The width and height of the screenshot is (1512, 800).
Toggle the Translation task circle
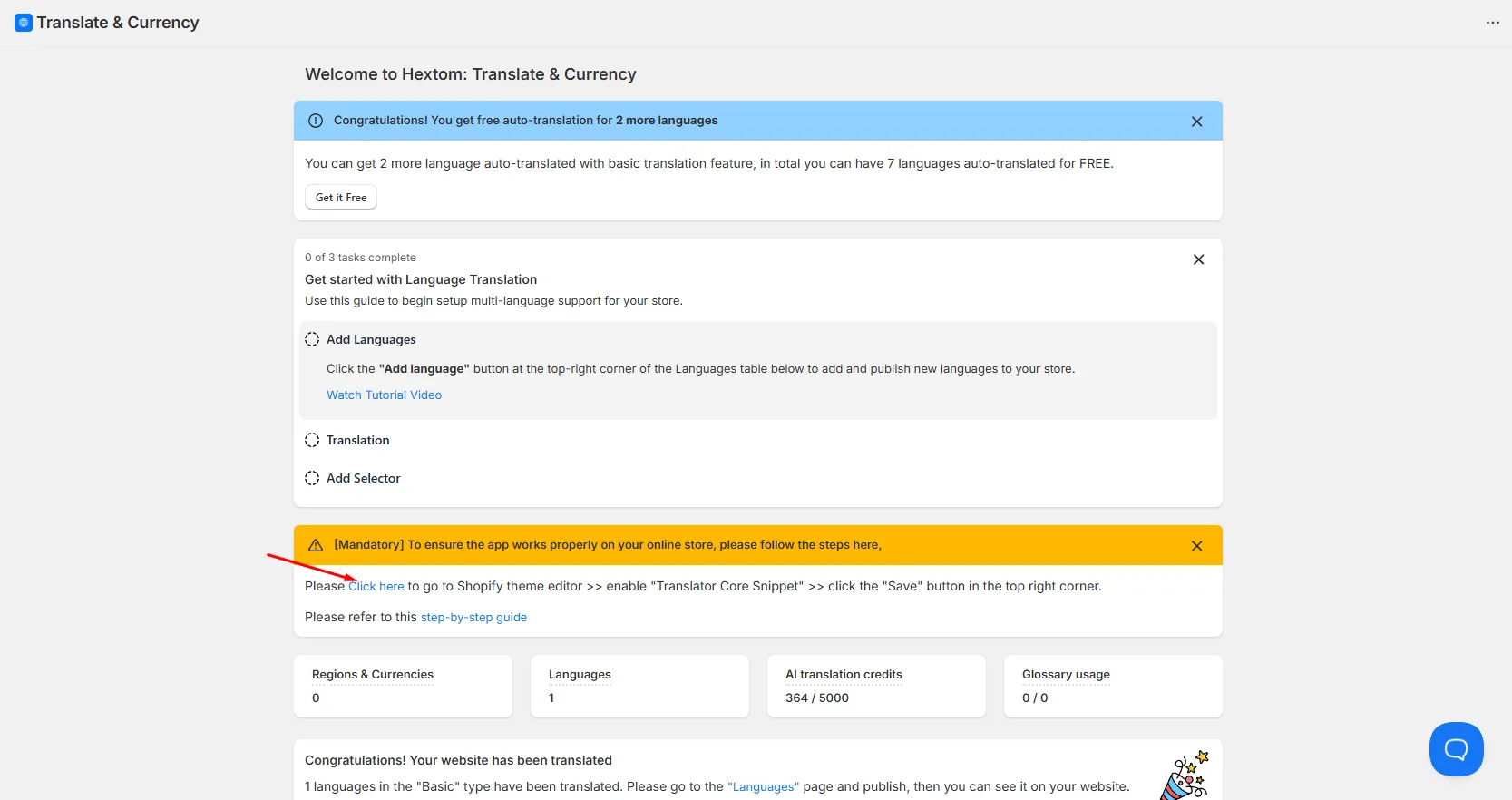tap(312, 440)
